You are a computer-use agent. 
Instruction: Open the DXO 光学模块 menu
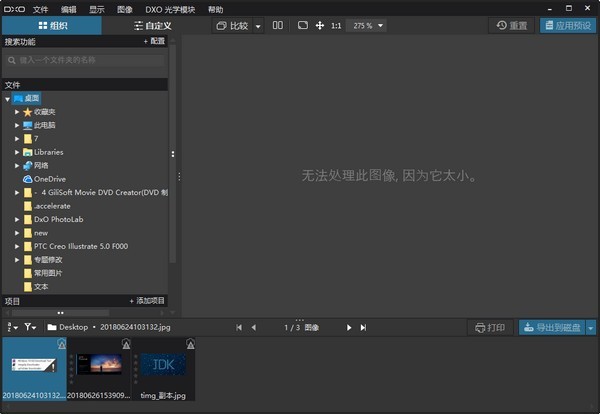[x=170, y=9]
